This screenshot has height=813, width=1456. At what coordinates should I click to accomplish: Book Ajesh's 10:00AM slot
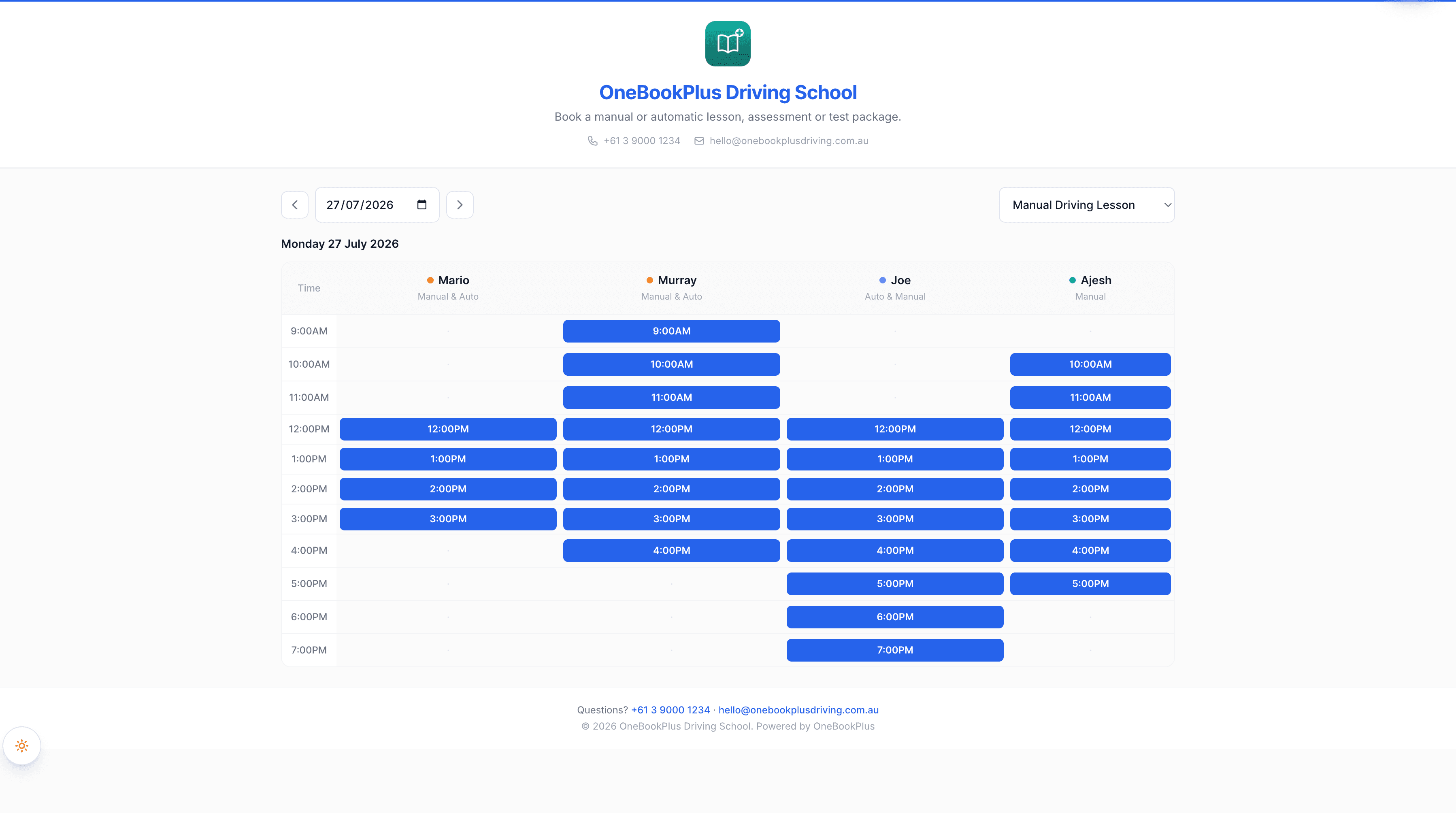click(x=1090, y=364)
